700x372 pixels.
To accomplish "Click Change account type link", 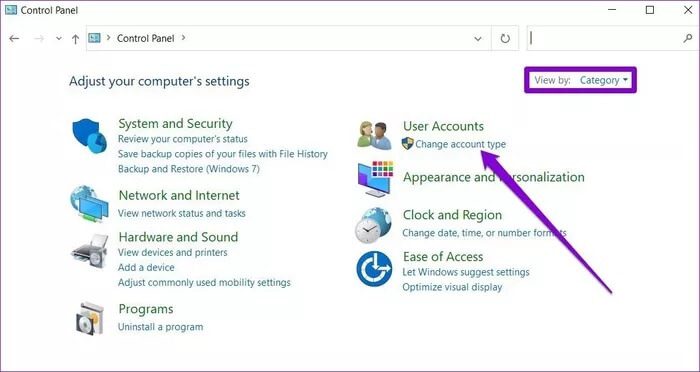I will [460, 144].
